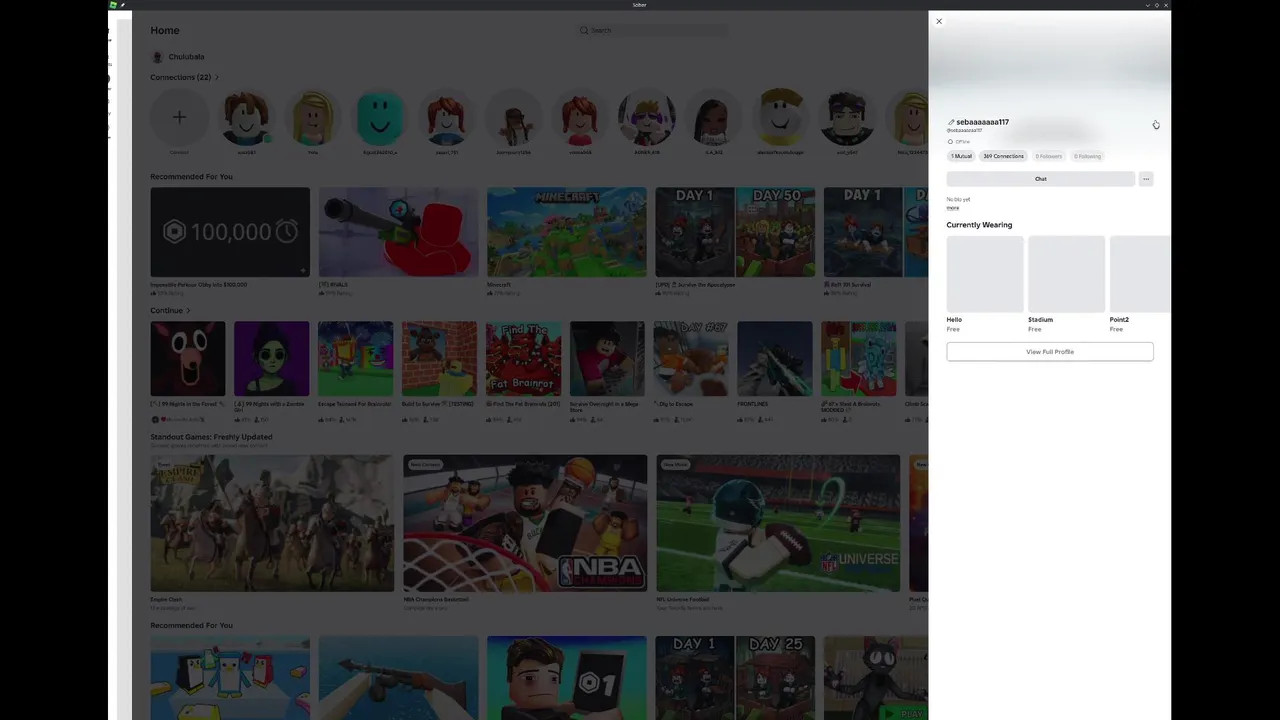1280x720 pixels.
Task: Open the Chulubala profile link
Action: coord(178,57)
